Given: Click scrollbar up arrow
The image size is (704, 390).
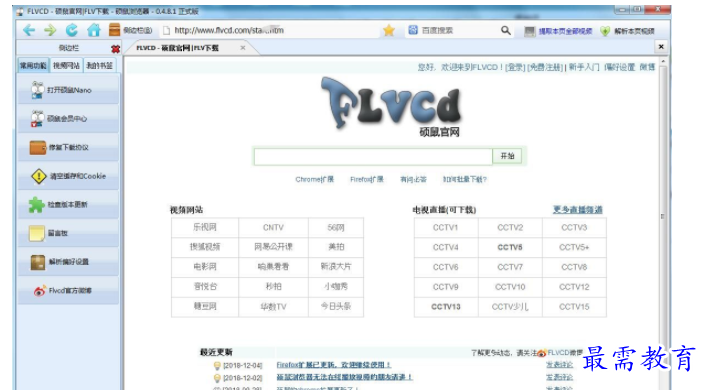Looking at the screenshot, I should coord(663,61).
